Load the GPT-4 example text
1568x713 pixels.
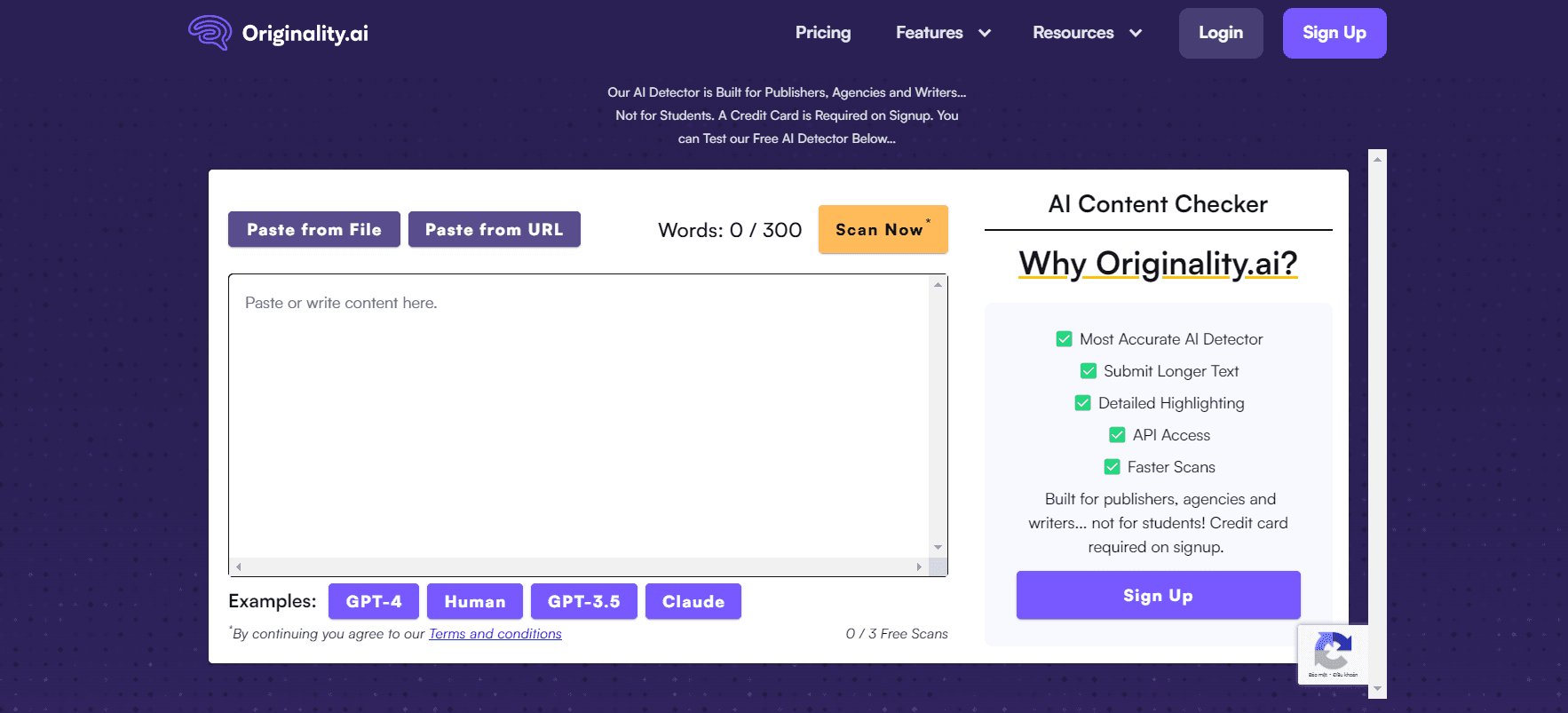coord(373,602)
